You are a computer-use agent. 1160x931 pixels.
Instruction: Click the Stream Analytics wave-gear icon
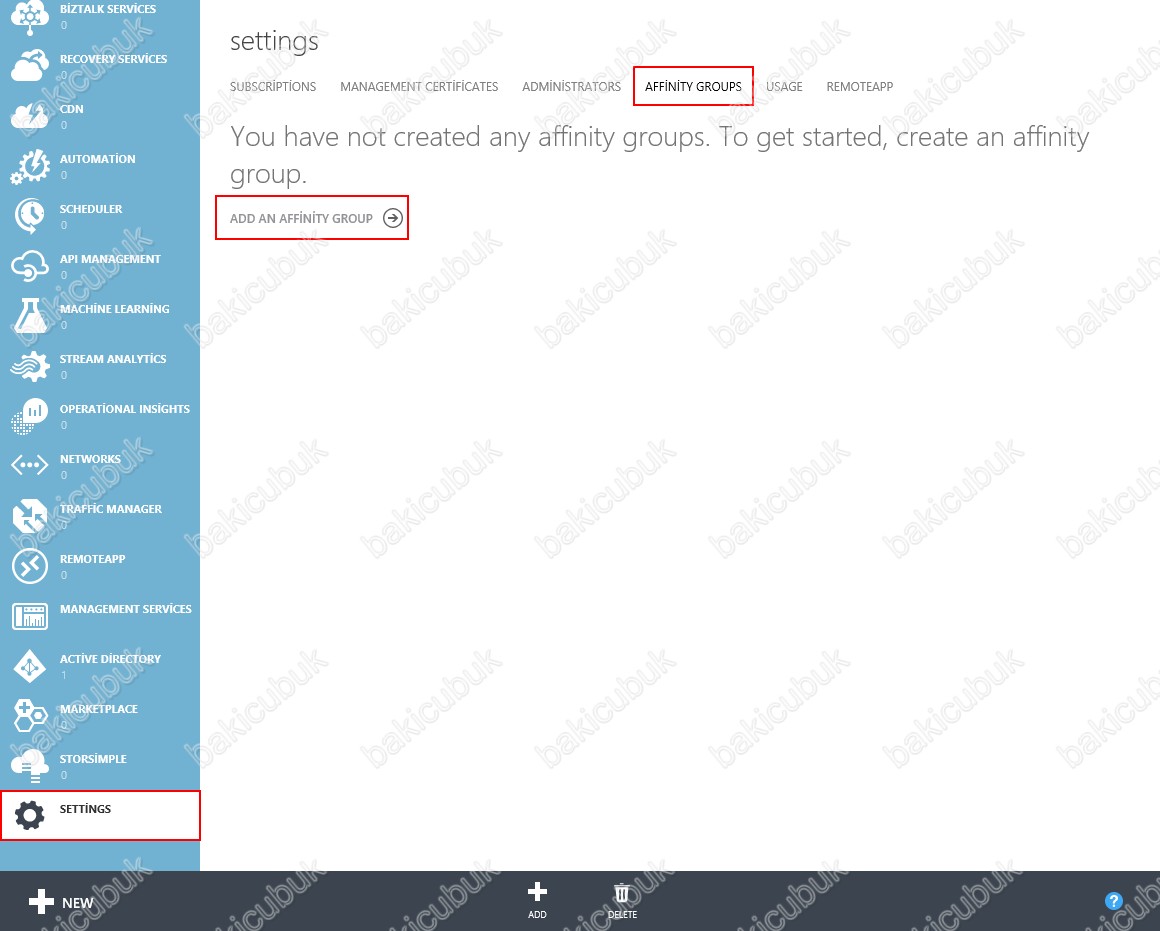(x=30, y=366)
